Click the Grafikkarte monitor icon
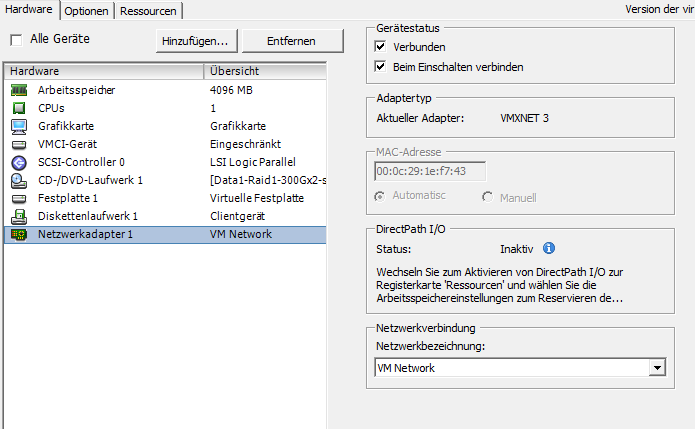The height and width of the screenshot is (429, 695). [18, 126]
